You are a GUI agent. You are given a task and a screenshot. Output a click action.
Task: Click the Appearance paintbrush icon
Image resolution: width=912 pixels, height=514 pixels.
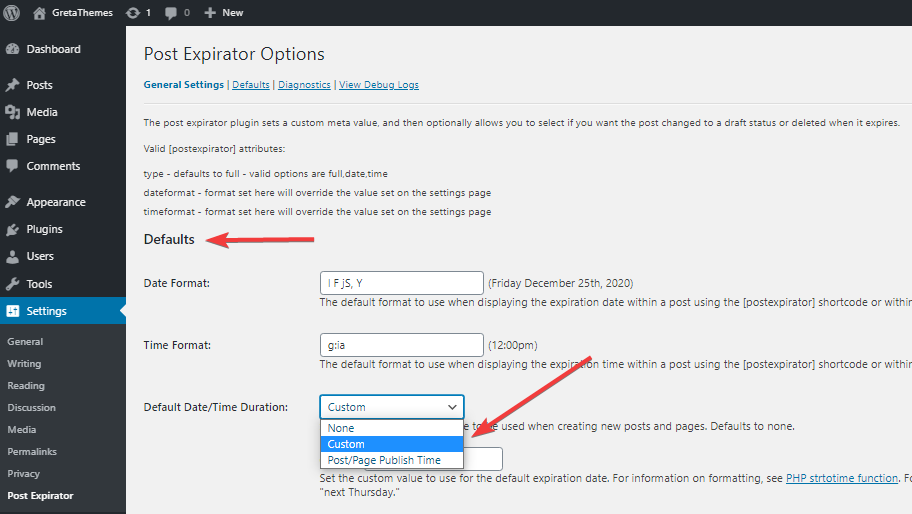pyautogui.click(x=12, y=202)
